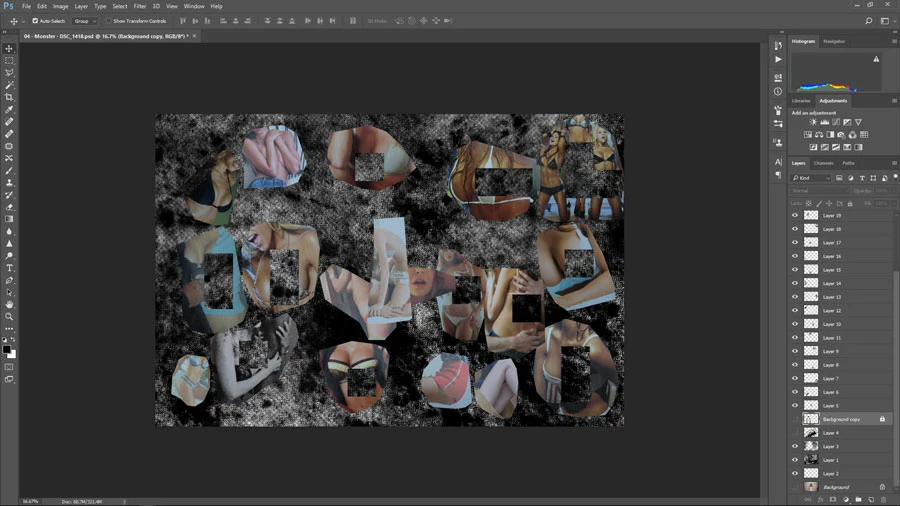The height and width of the screenshot is (506, 900).
Task: Switch to the Navigator tab
Action: [833, 41]
